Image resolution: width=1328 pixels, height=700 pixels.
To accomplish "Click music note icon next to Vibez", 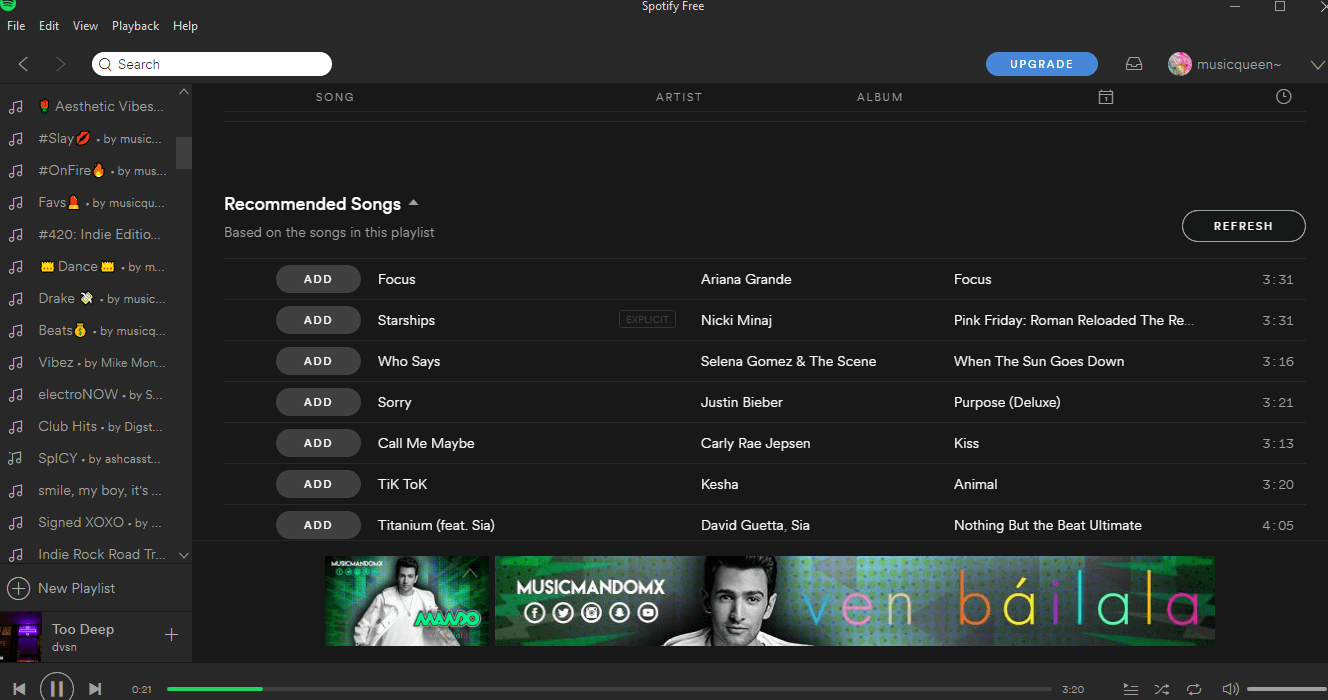I will (x=16, y=363).
